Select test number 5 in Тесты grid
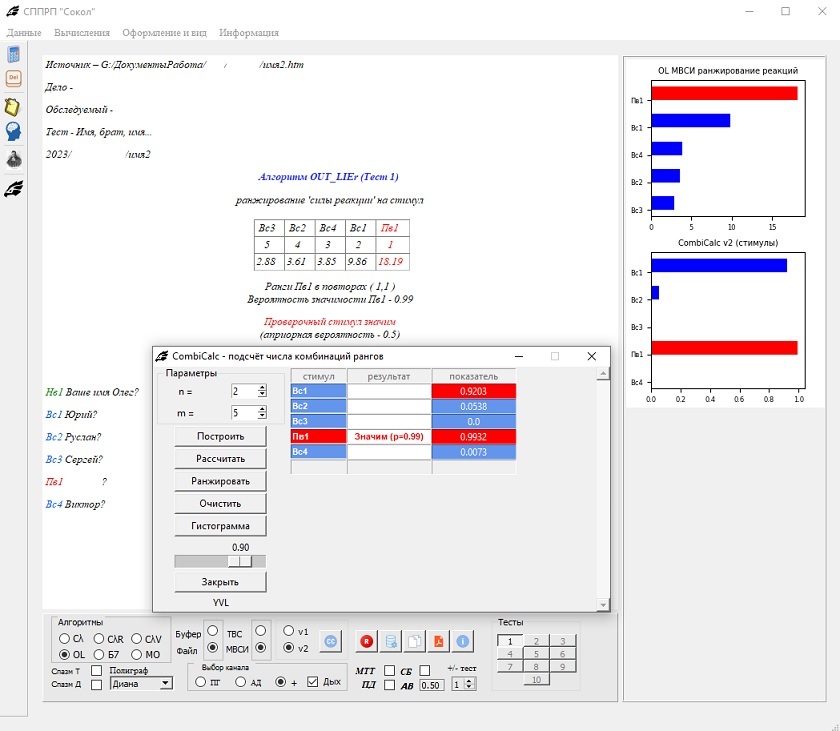 [x=536, y=654]
